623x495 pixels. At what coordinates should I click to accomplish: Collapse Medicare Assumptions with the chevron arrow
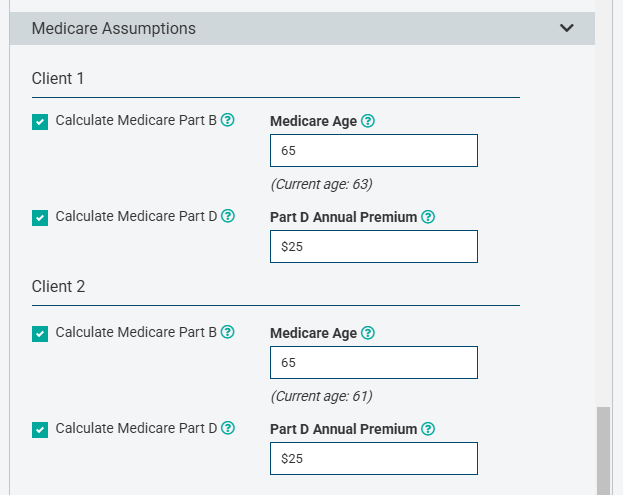pos(567,28)
